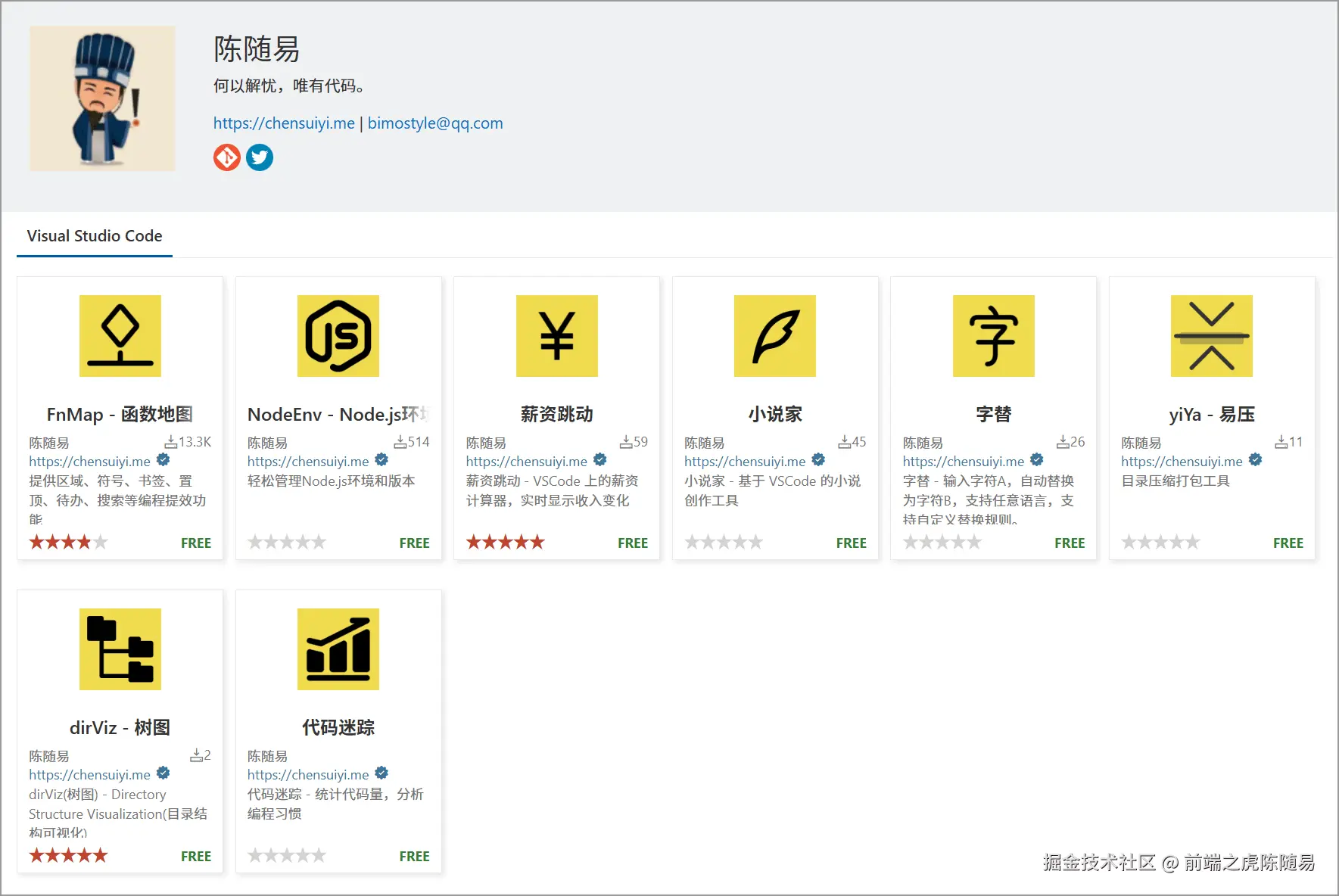Screen dimensions: 1339x896
Task: Open chensuiyi.me link on 字替 card
Action: (x=964, y=462)
